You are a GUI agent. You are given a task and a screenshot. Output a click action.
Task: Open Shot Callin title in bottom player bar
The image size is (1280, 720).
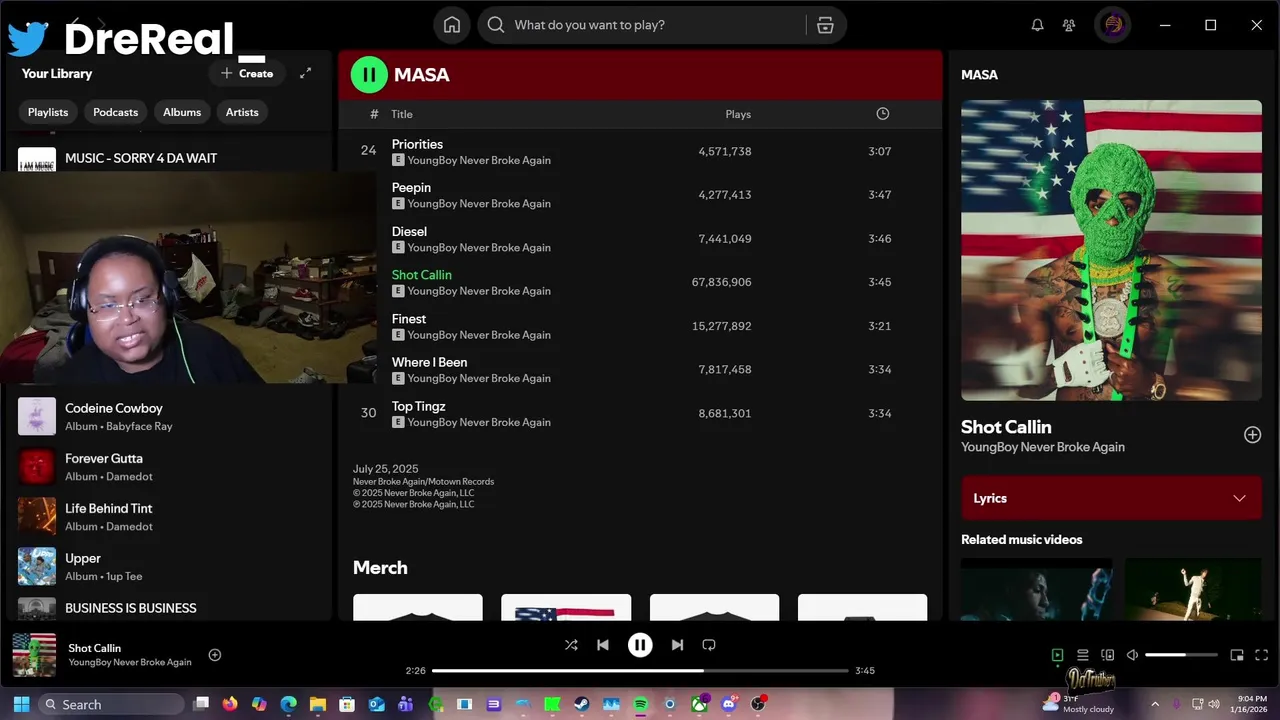click(x=94, y=648)
